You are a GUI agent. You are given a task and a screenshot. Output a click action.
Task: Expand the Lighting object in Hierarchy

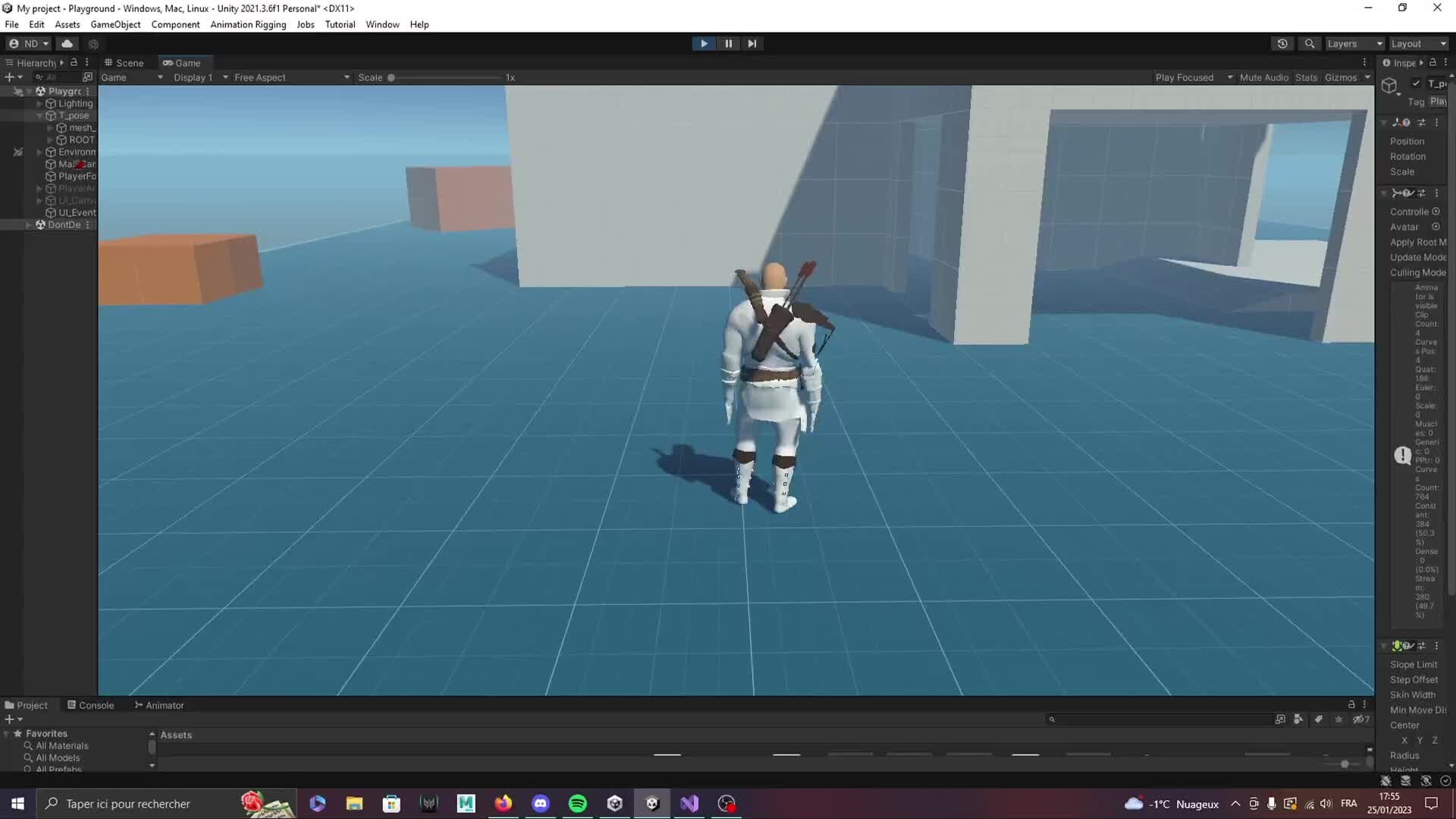(x=39, y=103)
